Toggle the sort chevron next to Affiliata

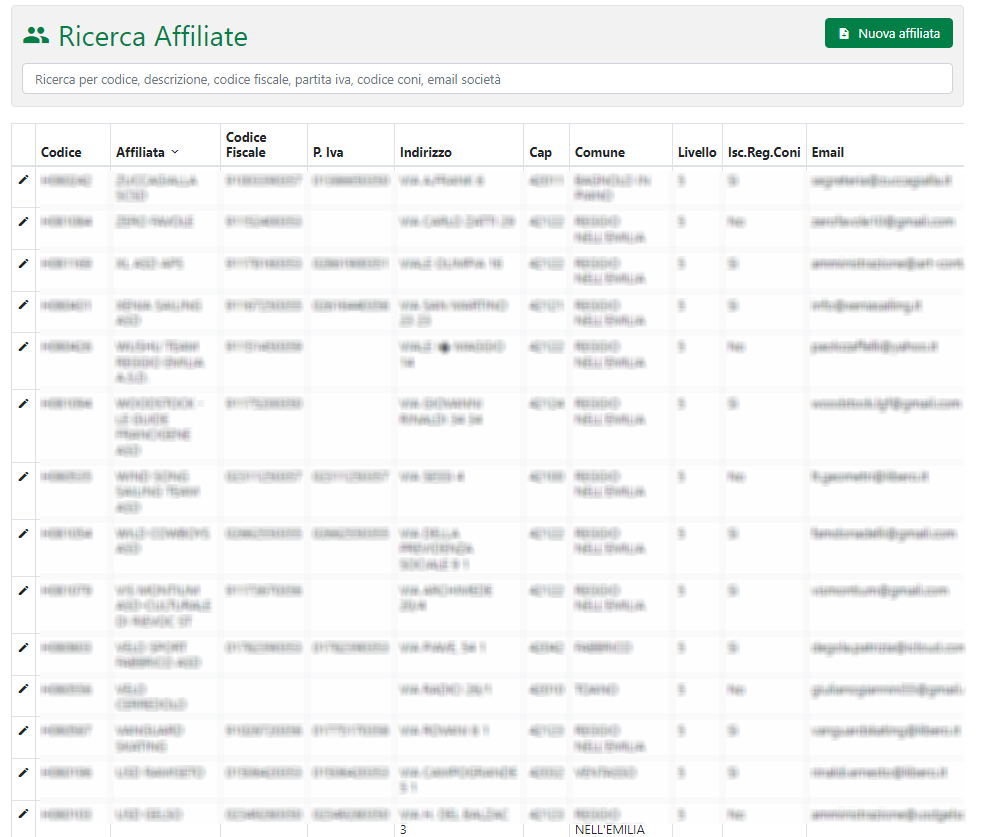(175, 152)
